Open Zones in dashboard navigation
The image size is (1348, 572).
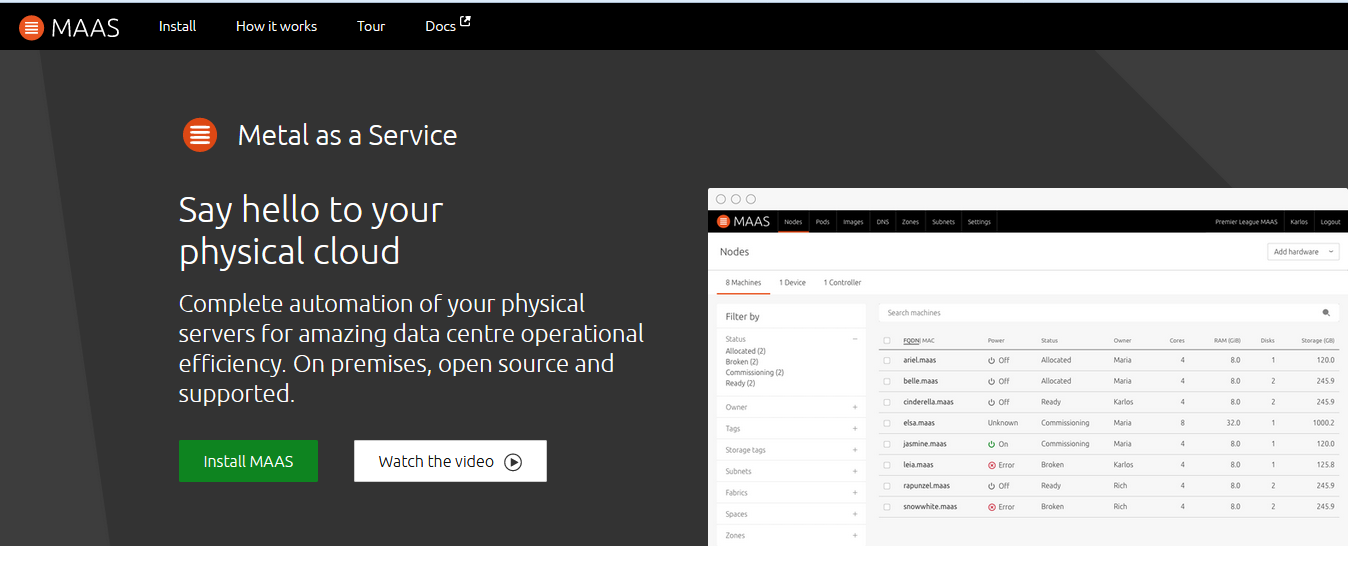click(x=910, y=222)
